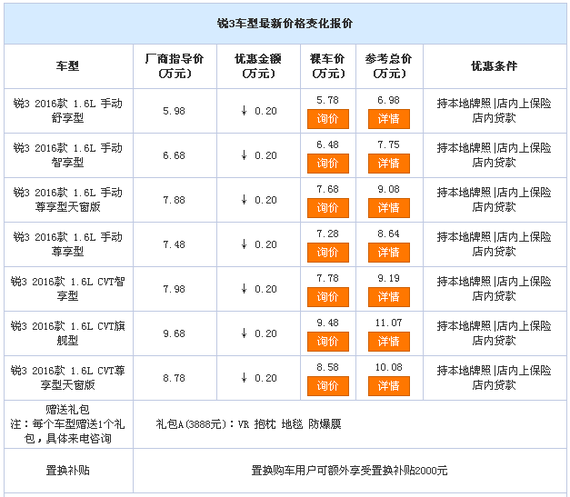
Task: Click discount amount 0.20 in CVT旗舰型 row
Action: tap(259, 334)
